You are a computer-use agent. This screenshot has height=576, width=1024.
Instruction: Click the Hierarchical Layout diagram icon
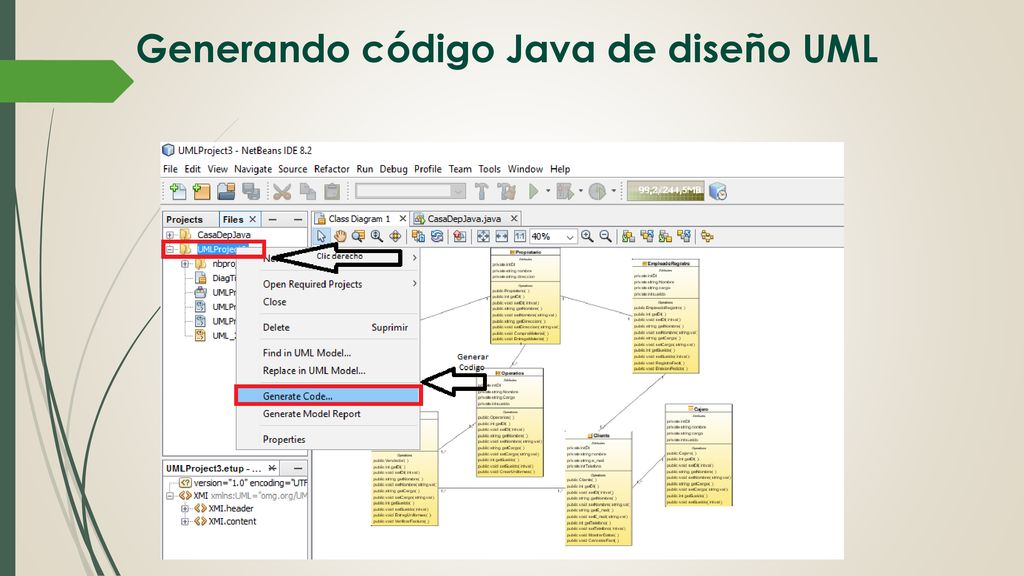click(x=628, y=236)
